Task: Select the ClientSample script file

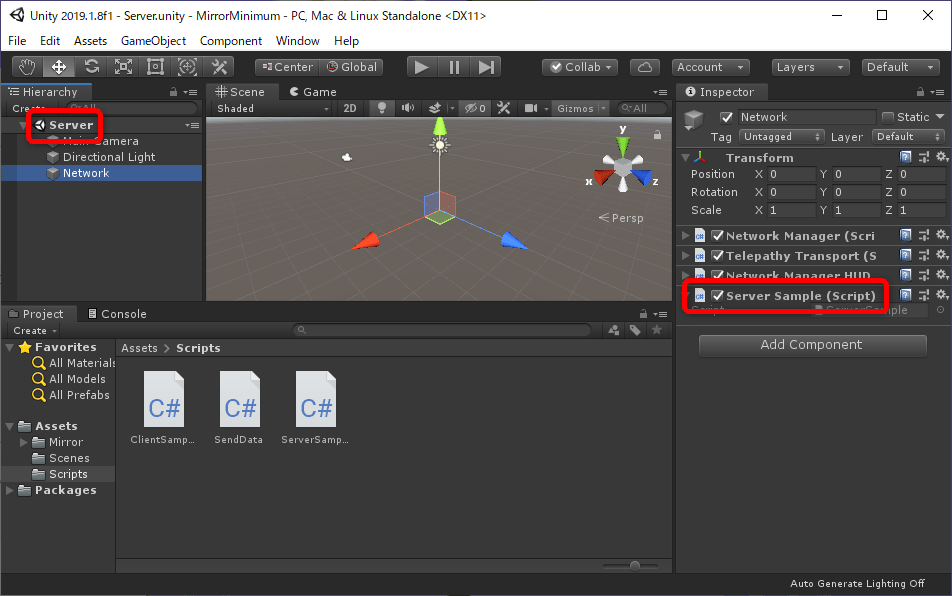Action: click(163, 408)
